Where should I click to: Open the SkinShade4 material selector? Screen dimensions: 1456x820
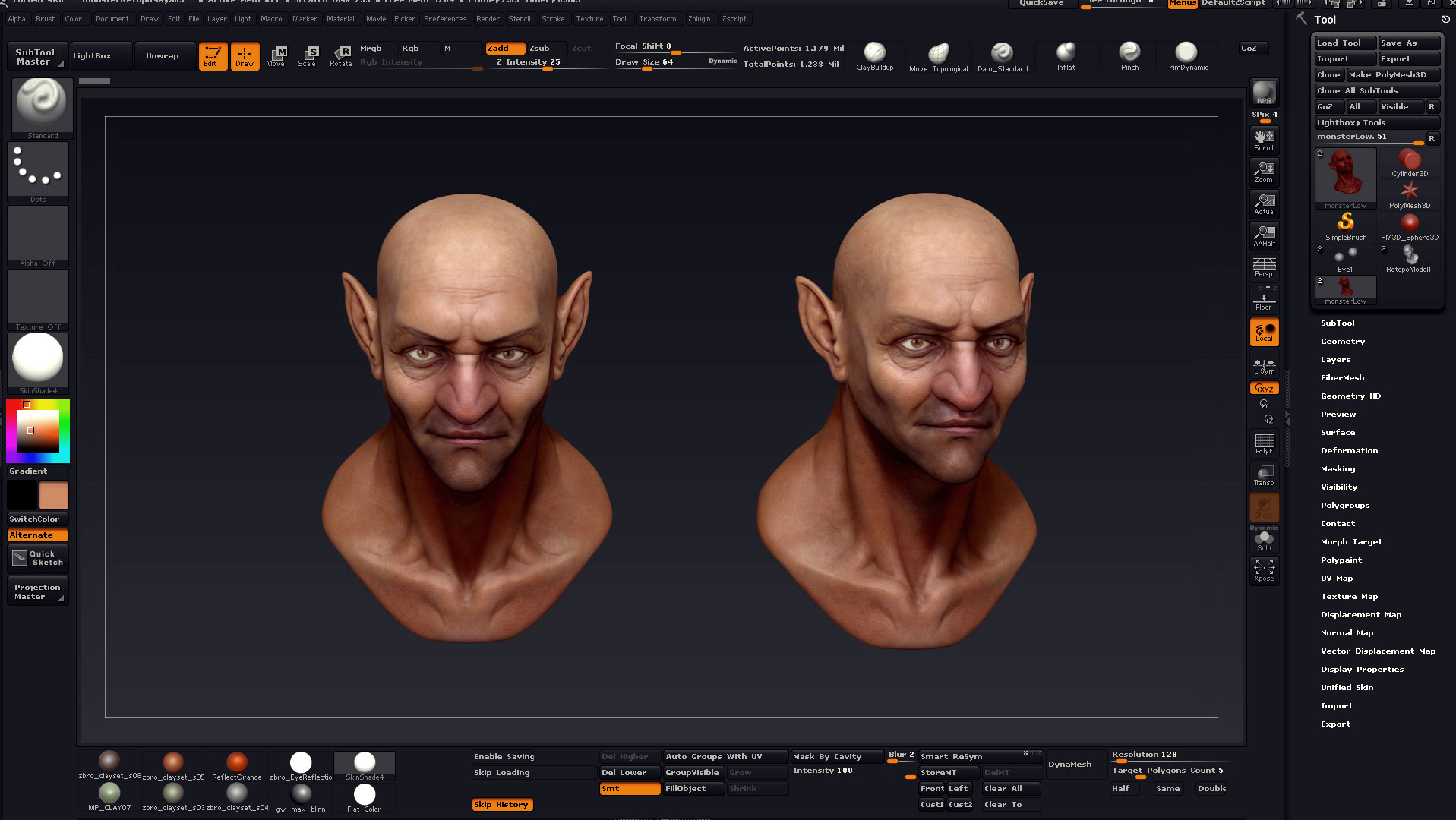(x=38, y=364)
